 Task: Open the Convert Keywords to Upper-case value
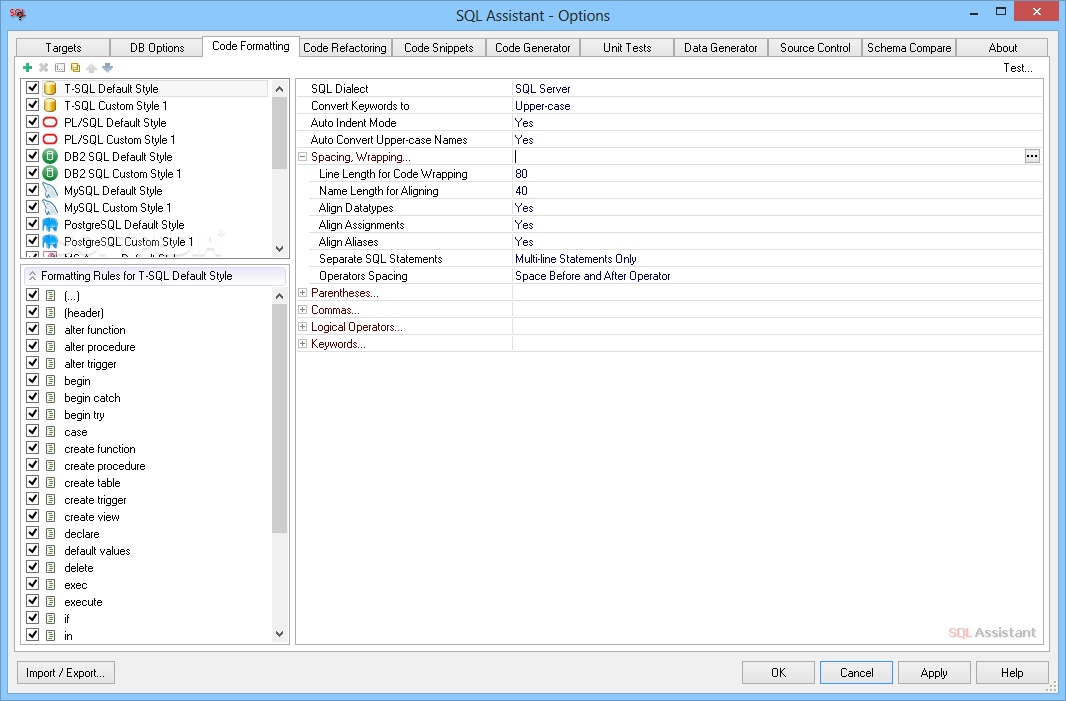point(777,105)
